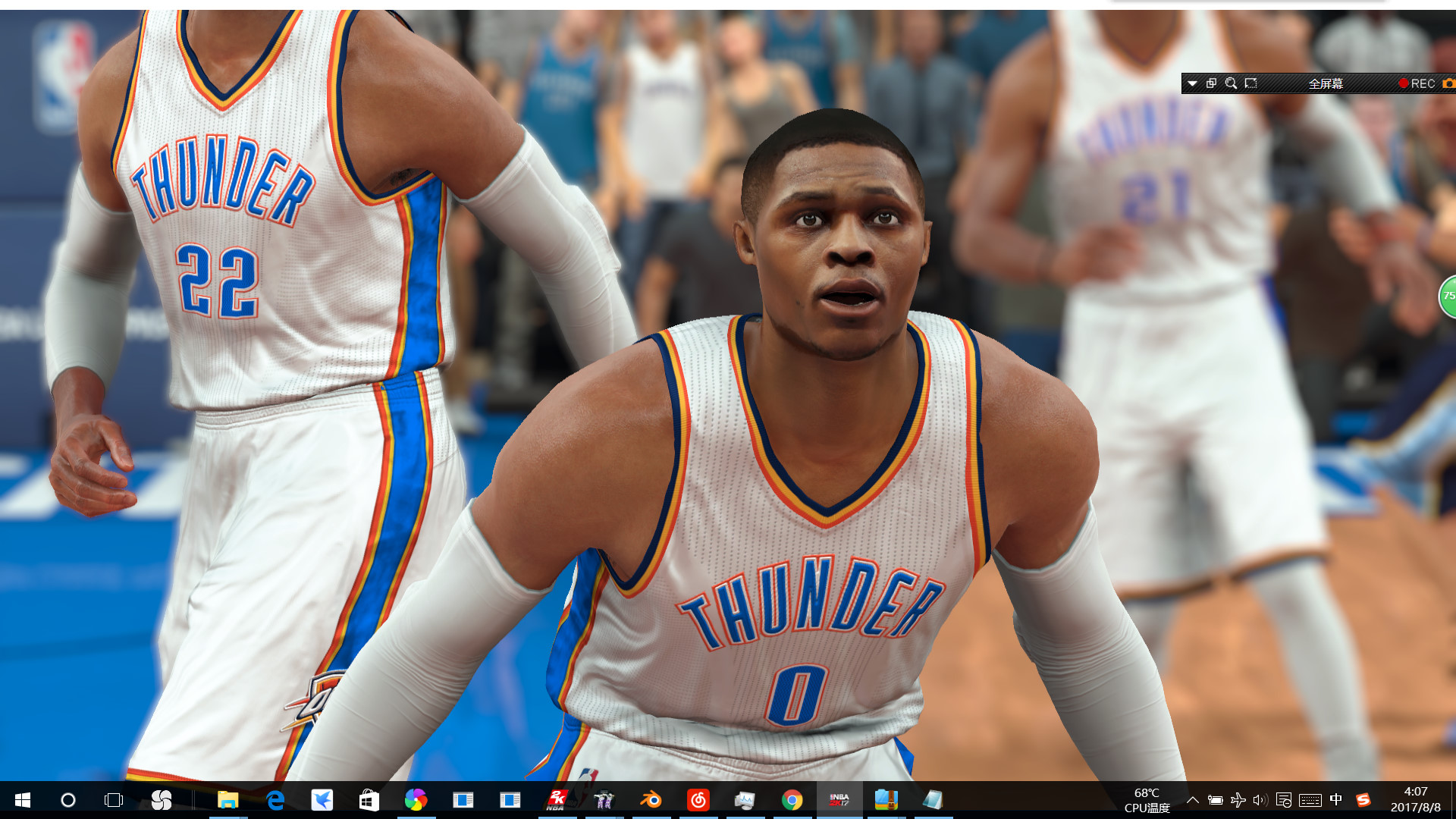Switch to the first blue window app in the taskbar
The width and height of the screenshot is (1456, 819).
click(463, 800)
